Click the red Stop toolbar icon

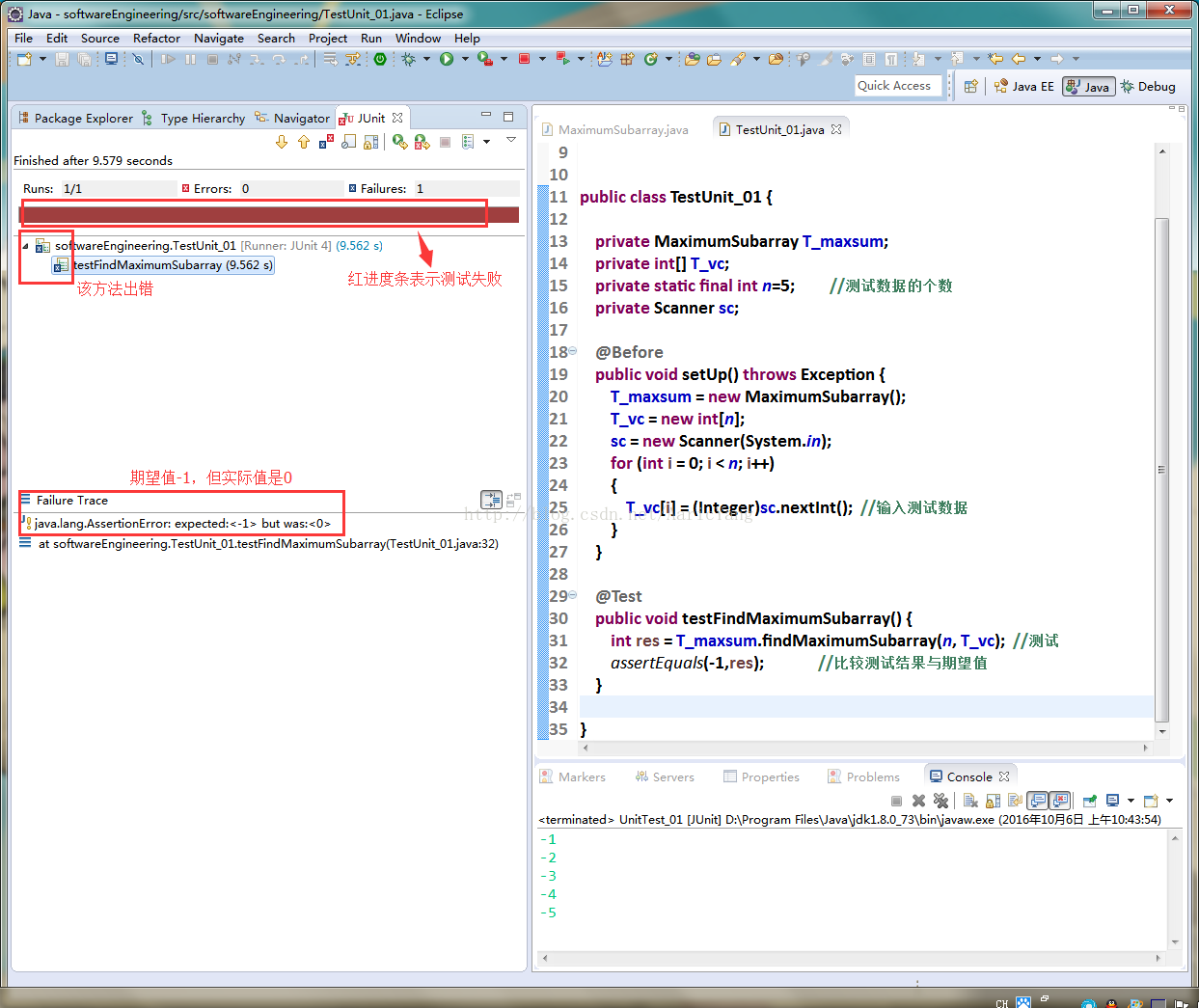(525, 59)
